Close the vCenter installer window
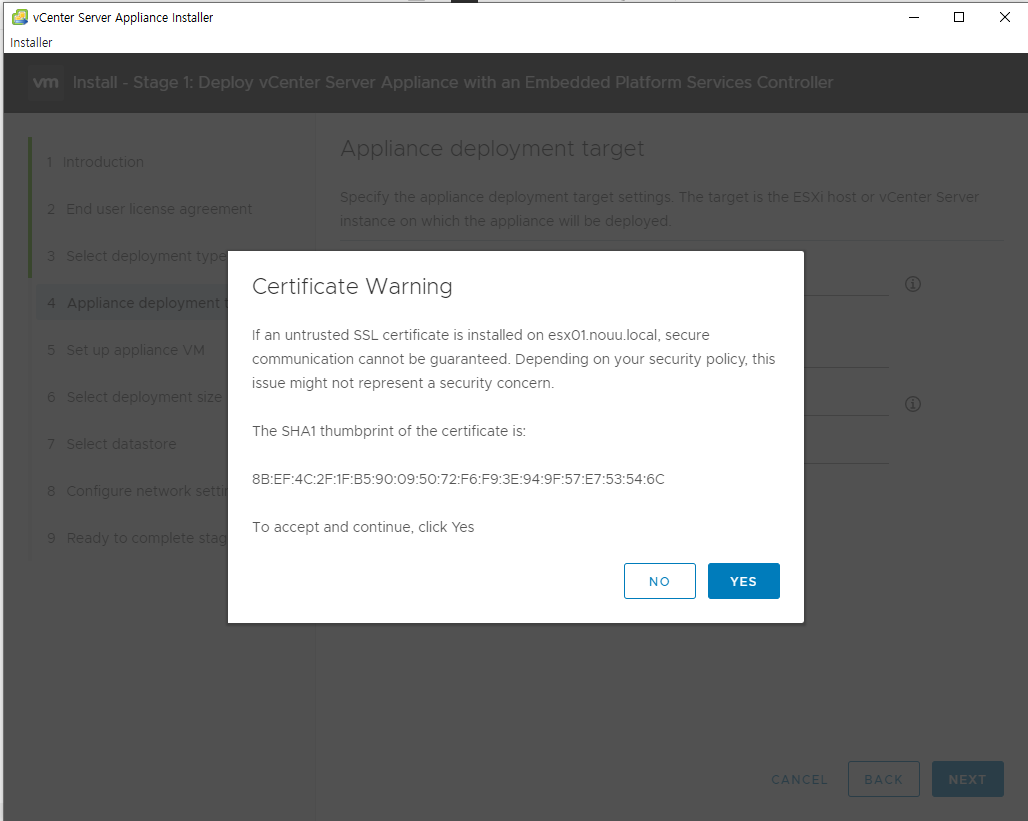 pos(1004,18)
